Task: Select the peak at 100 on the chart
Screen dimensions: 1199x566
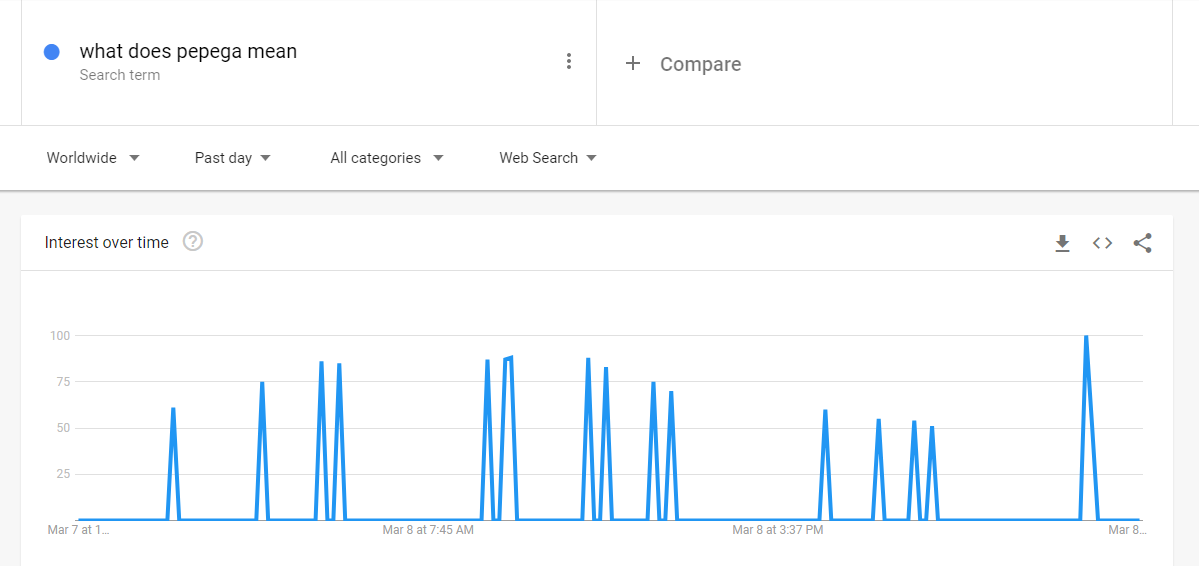Action: pos(1086,337)
